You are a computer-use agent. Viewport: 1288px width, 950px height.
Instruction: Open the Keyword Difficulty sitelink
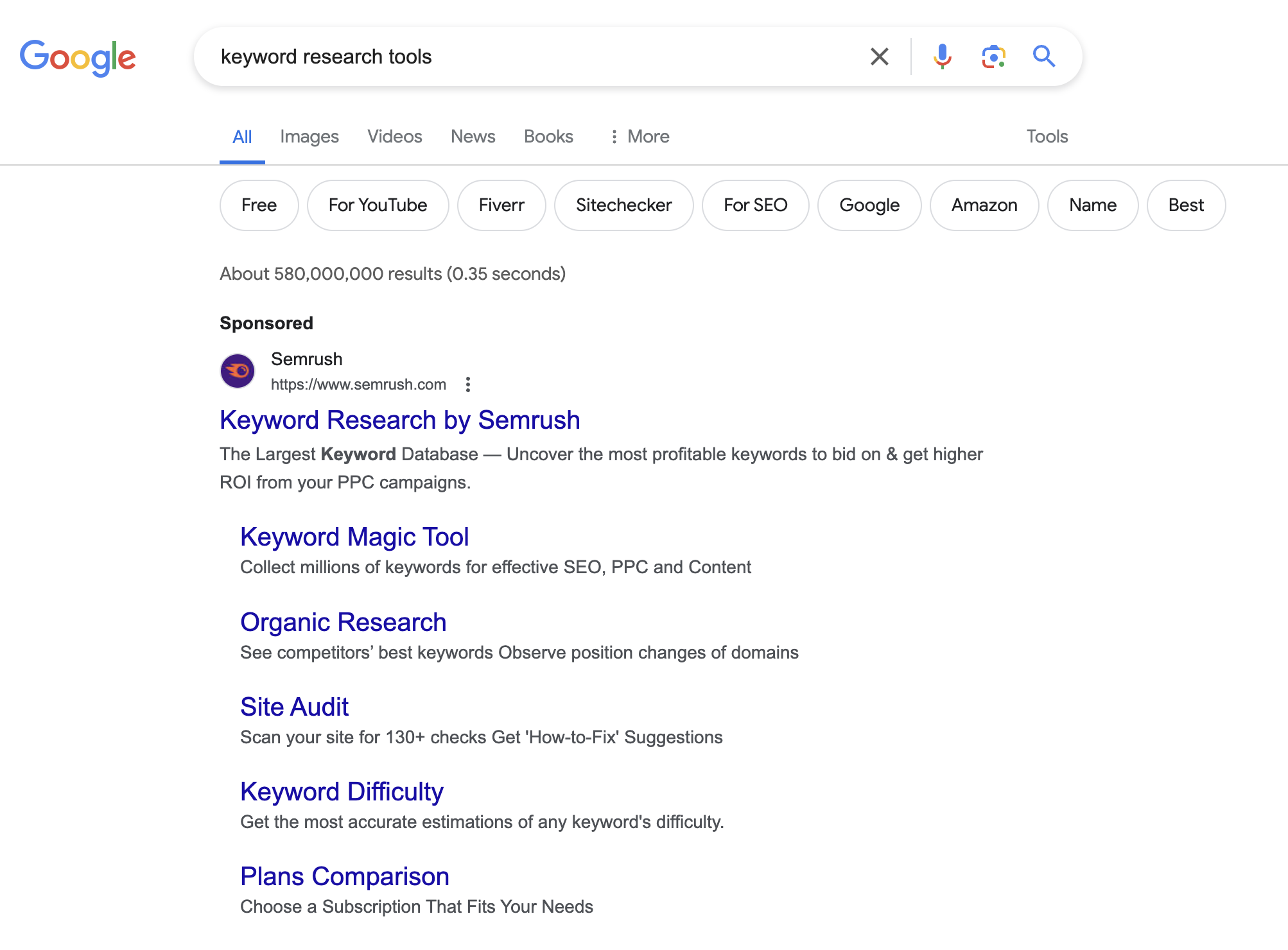[x=342, y=792]
